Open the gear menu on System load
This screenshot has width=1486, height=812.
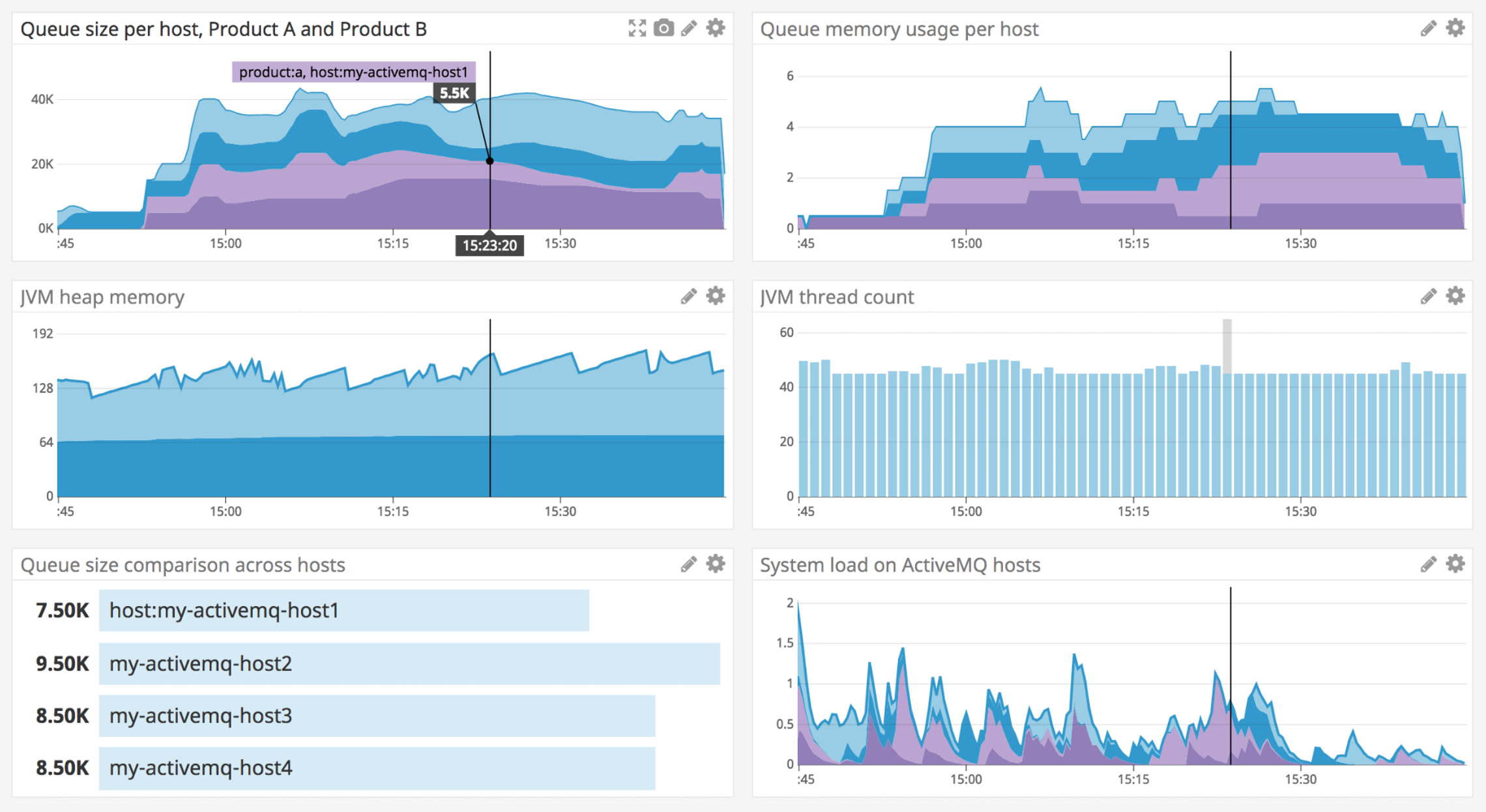(1455, 563)
